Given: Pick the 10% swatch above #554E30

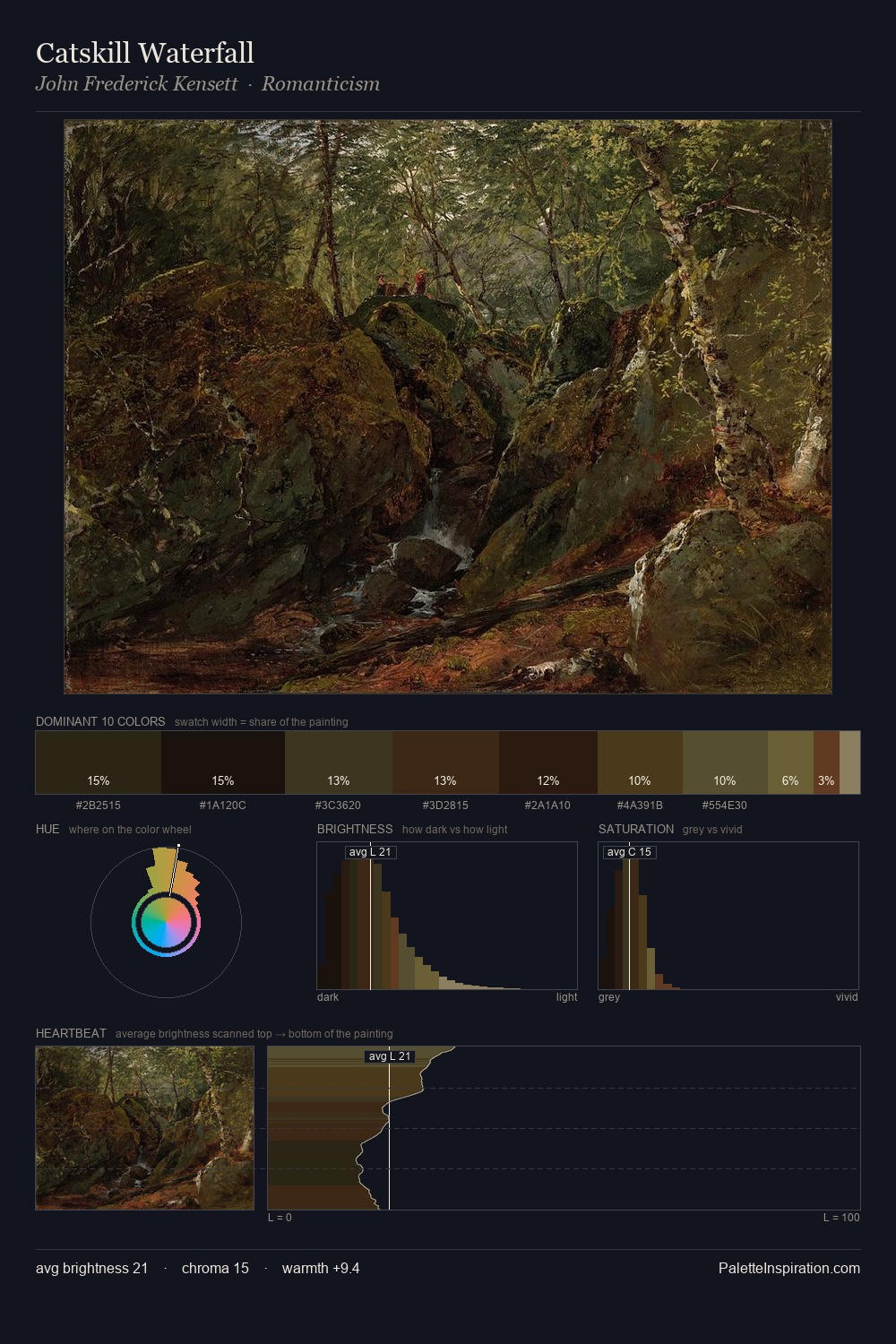Looking at the screenshot, I should pyautogui.click(x=725, y=762).
